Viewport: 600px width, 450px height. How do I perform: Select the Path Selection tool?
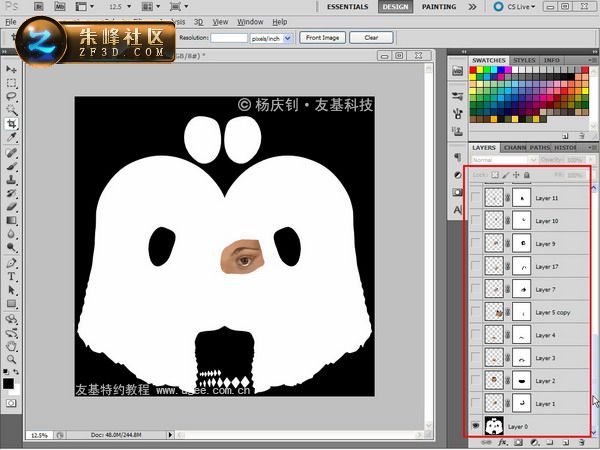tap(11, 290)
